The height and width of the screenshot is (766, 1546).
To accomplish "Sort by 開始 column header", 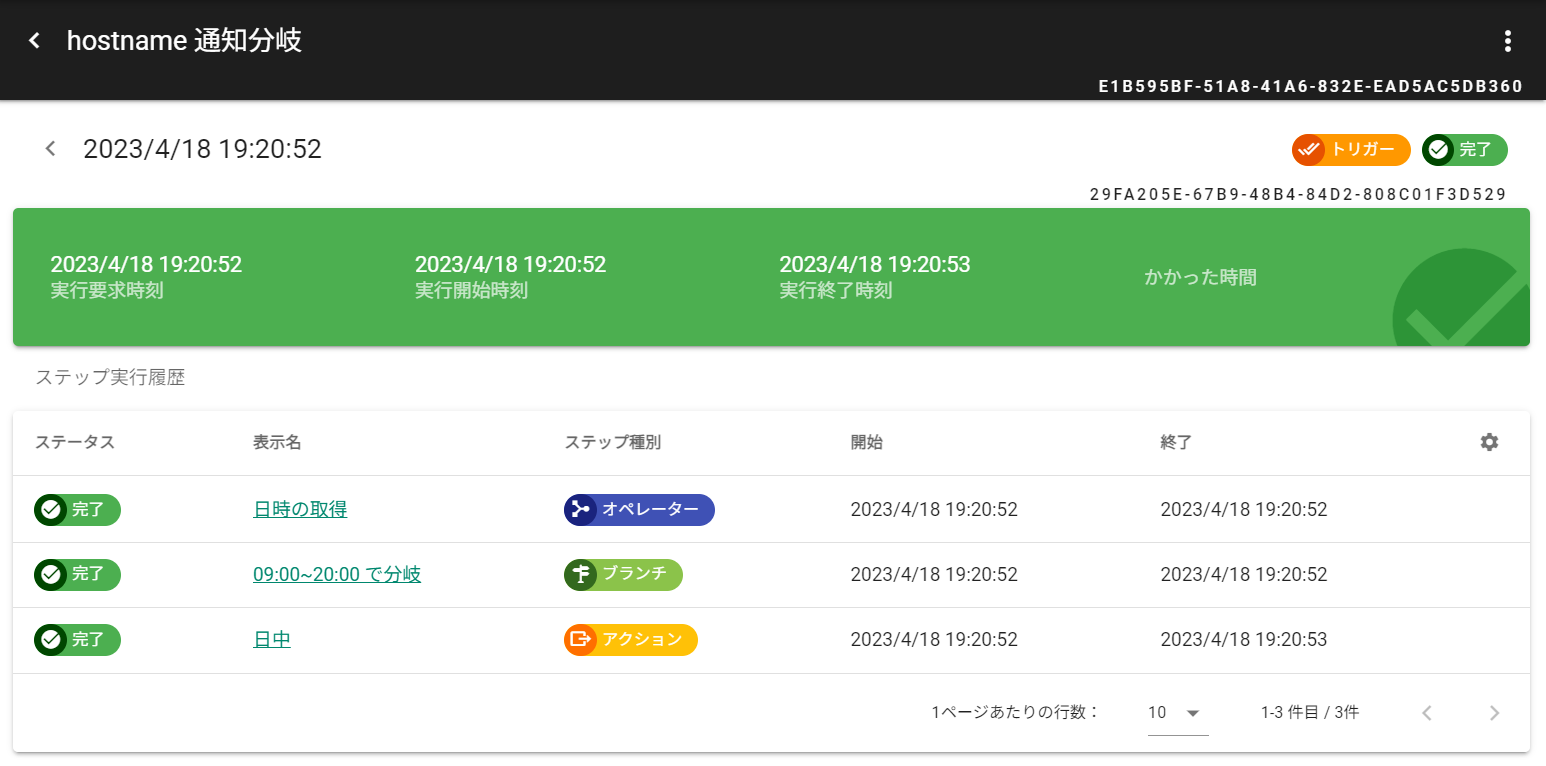I will pyautogui.click(x=867, y=443).
